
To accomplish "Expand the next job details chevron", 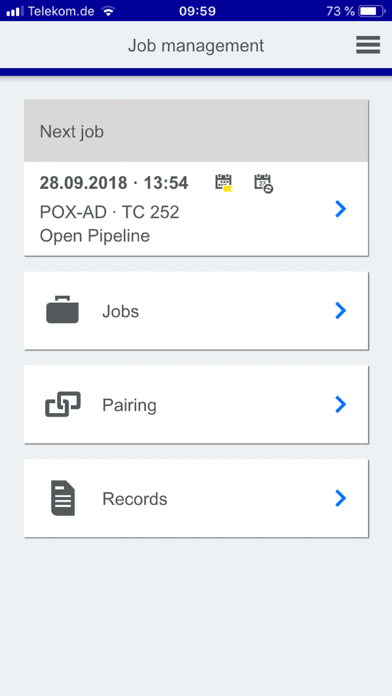I will (340, 209).
